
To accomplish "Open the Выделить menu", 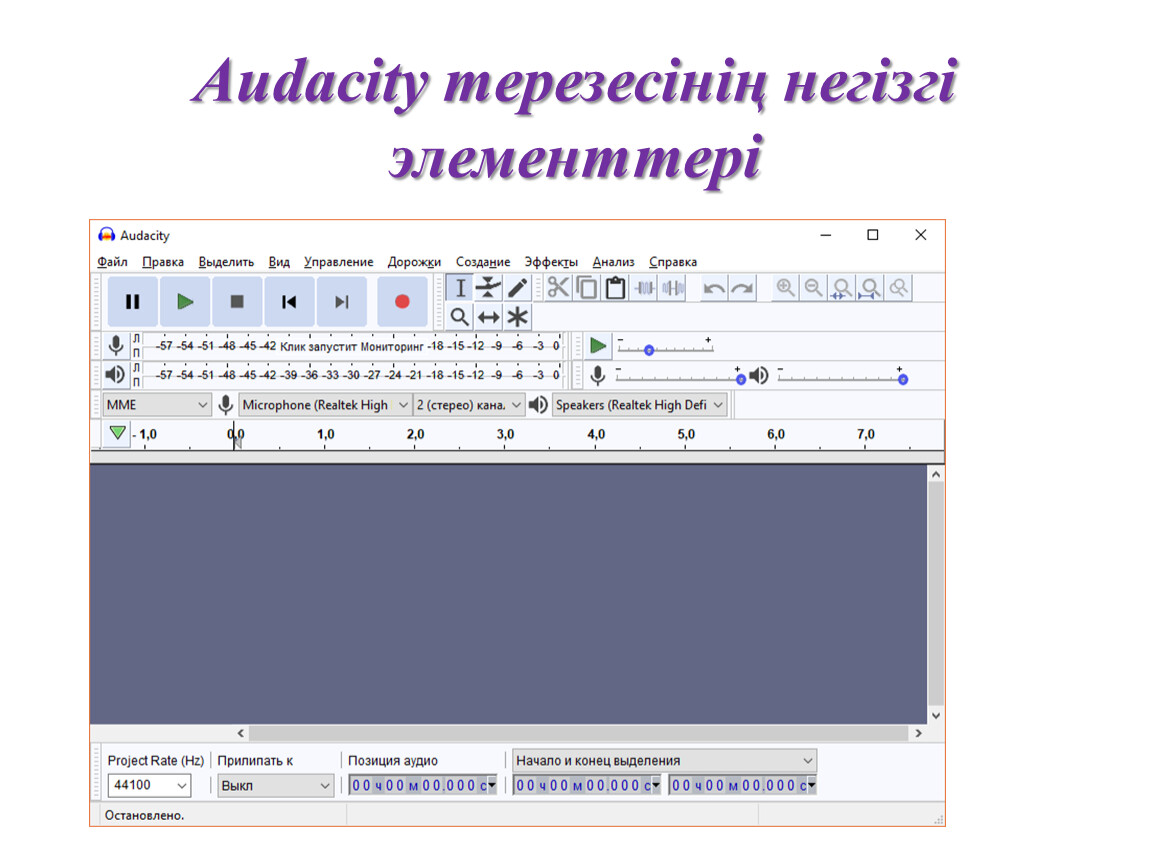I will 226,262.
